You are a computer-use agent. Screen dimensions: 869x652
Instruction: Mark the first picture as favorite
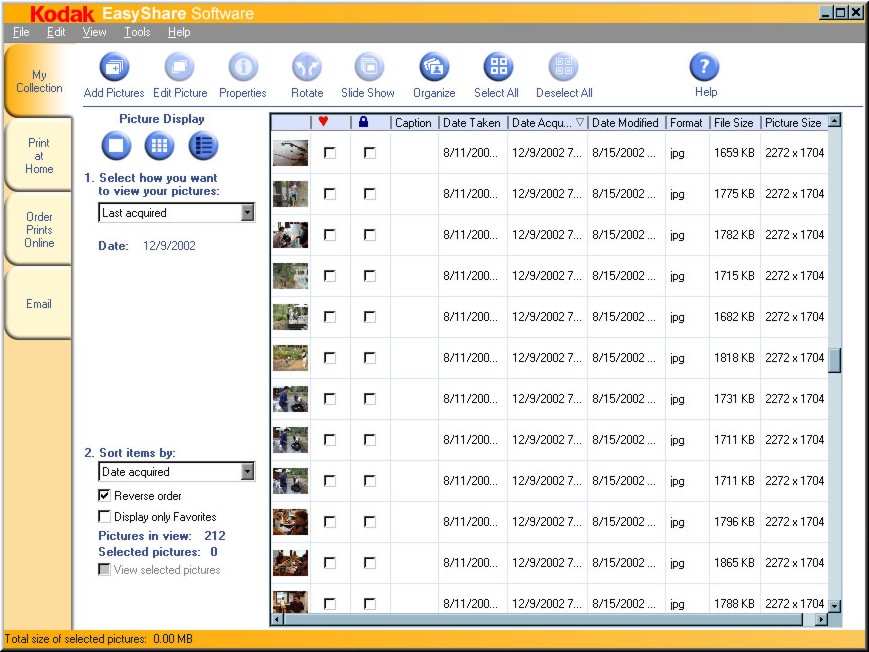(x=330, y=153)
